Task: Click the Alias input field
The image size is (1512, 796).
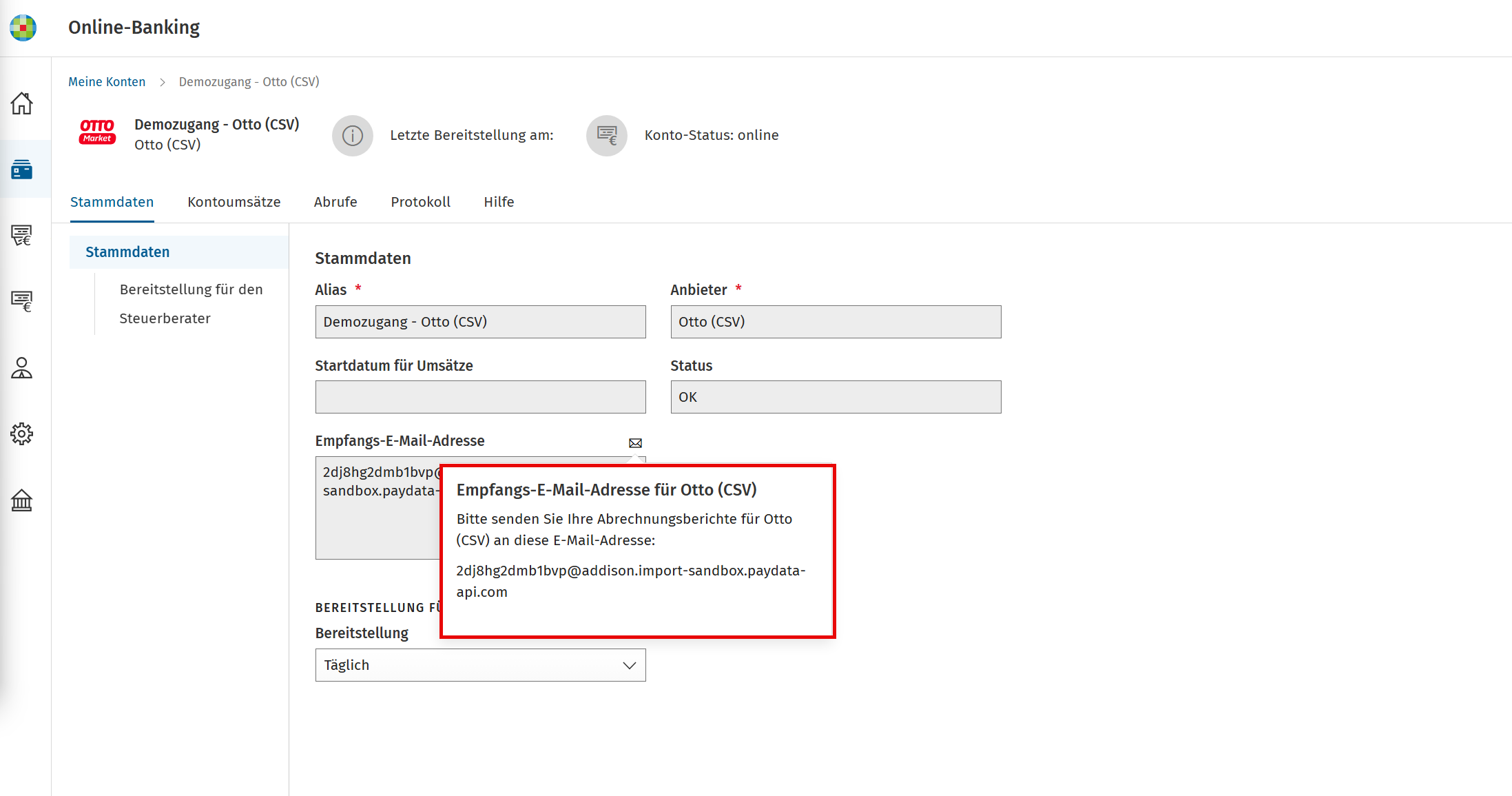Action: [x=481, y=322]
